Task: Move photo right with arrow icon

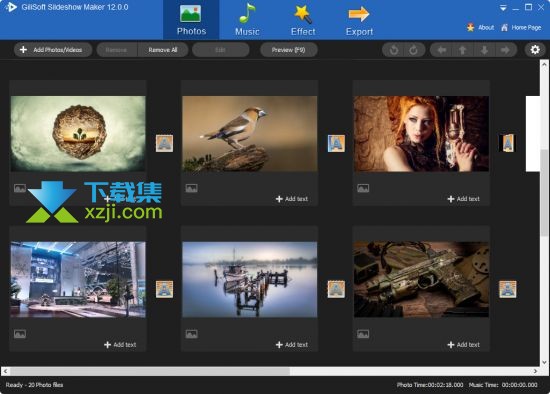Action: [x=505, y=50]
